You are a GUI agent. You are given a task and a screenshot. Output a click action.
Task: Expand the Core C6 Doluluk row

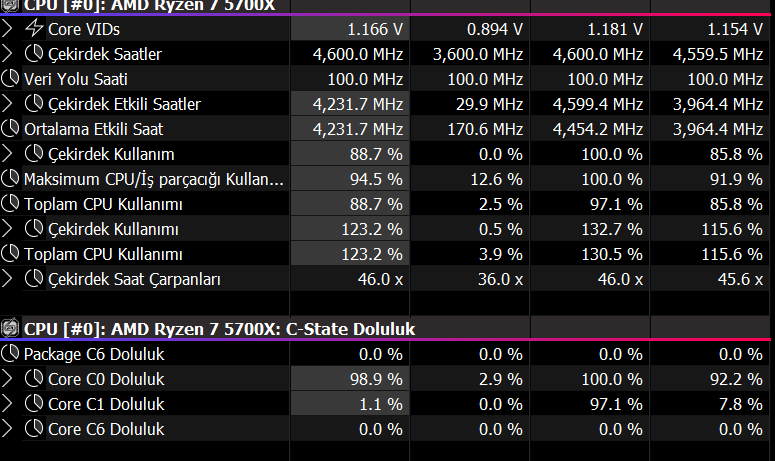[7, 428]
